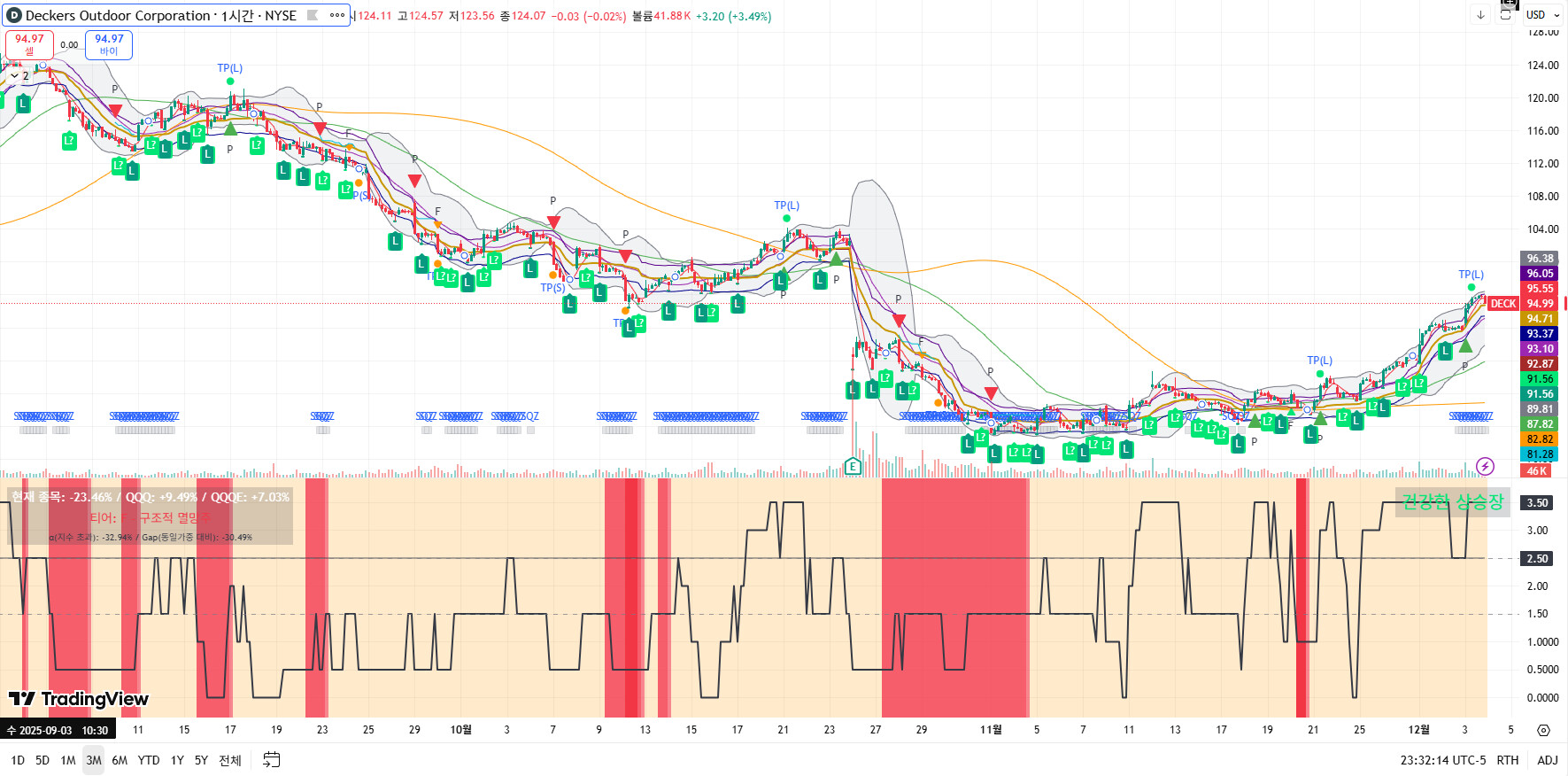1568x776 pixels.
Task: Click the 94.71 orange price label
Action: [x=1540, y=319]
